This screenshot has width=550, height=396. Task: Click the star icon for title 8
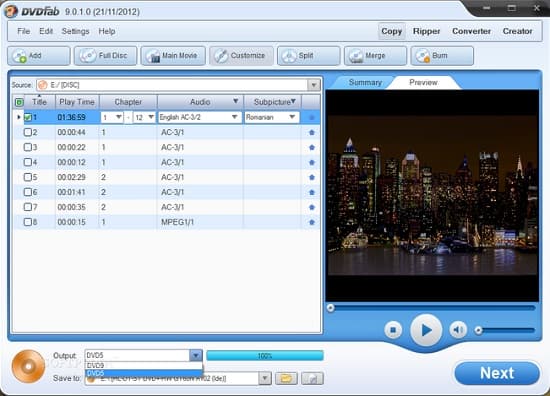point(311,222)
